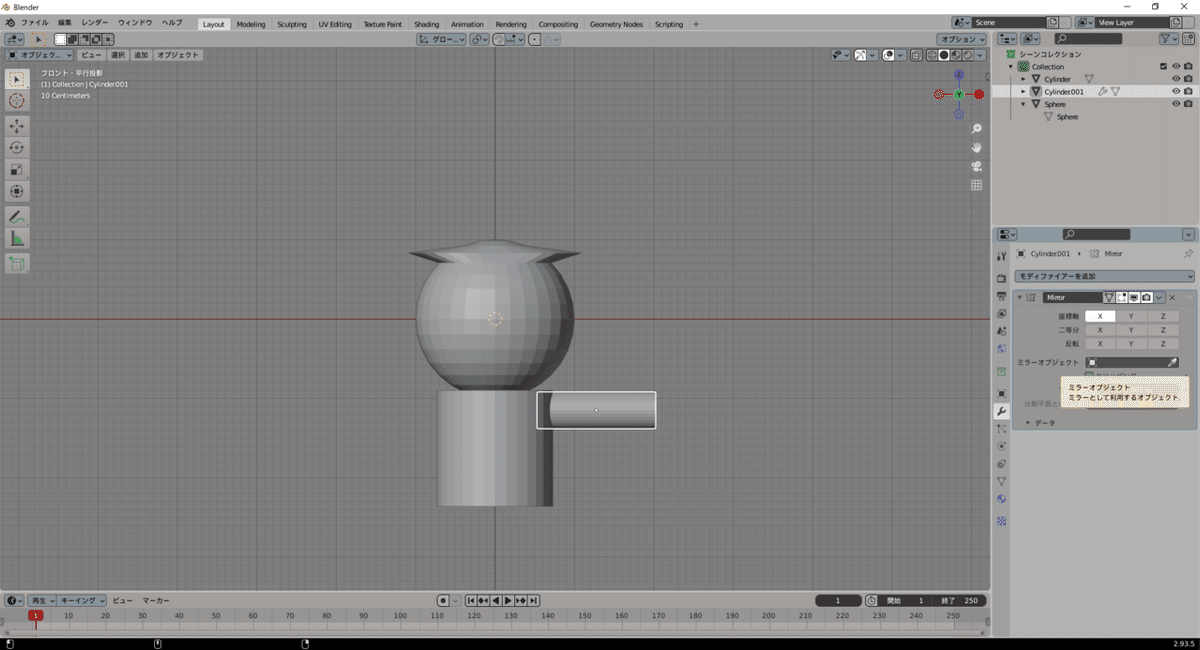Image resolution: width=1200 pixels, height=650 pixels.
Task: Open the Scene properties tab
Action: tap(1001, 330)
